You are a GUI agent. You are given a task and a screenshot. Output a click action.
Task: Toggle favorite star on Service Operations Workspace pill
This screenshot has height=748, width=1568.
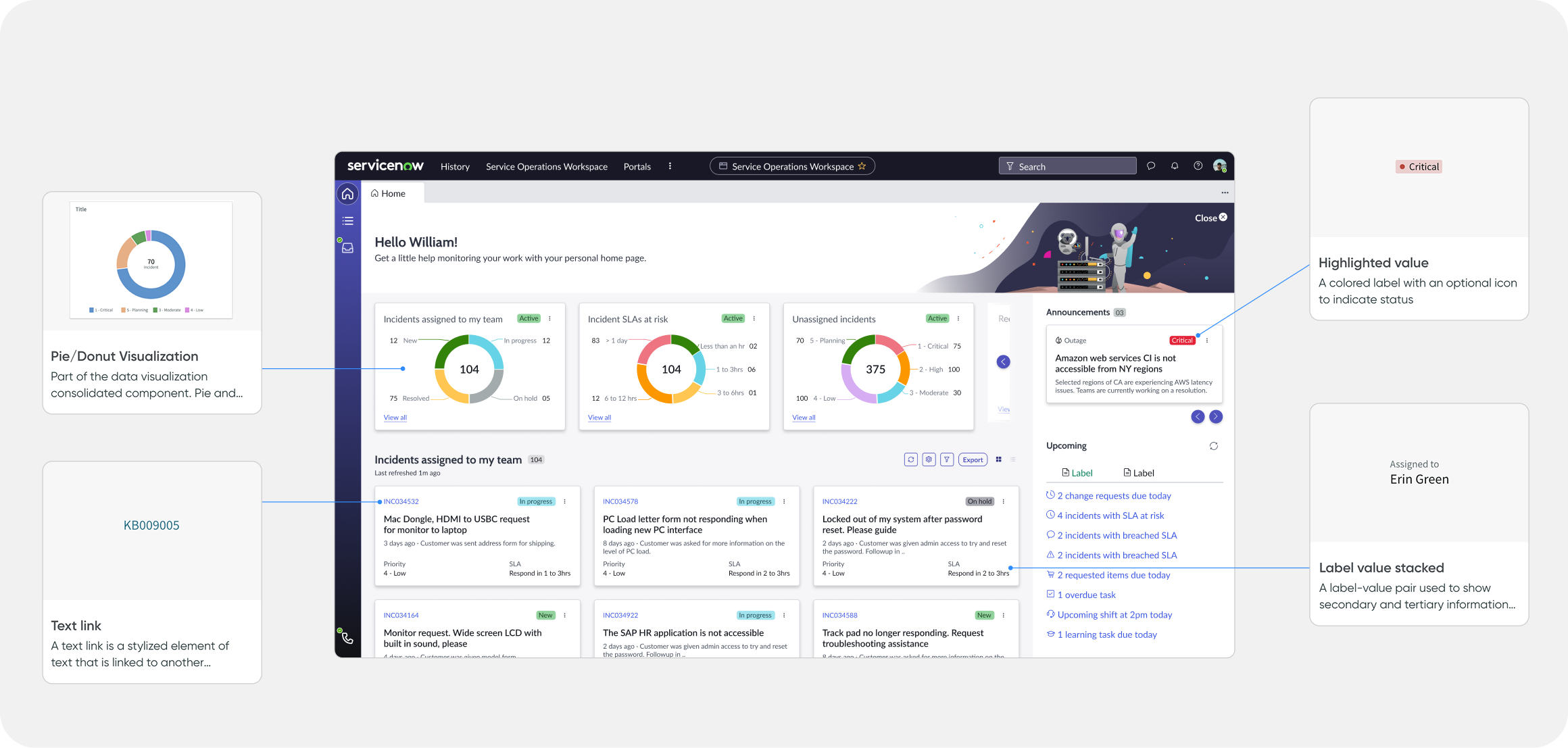[x=862, y=166]
